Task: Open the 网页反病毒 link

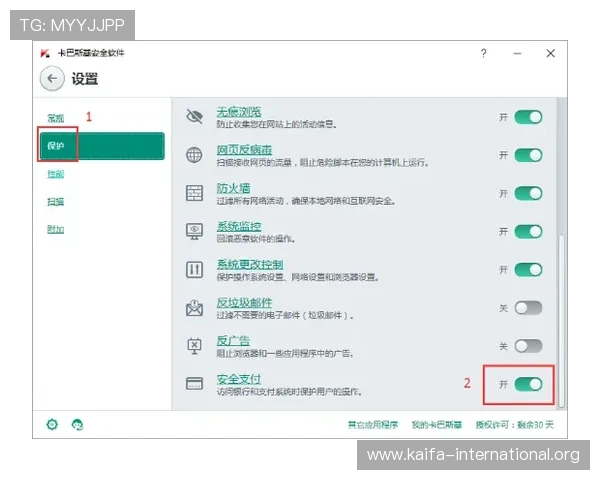Action: coord(244,150)
